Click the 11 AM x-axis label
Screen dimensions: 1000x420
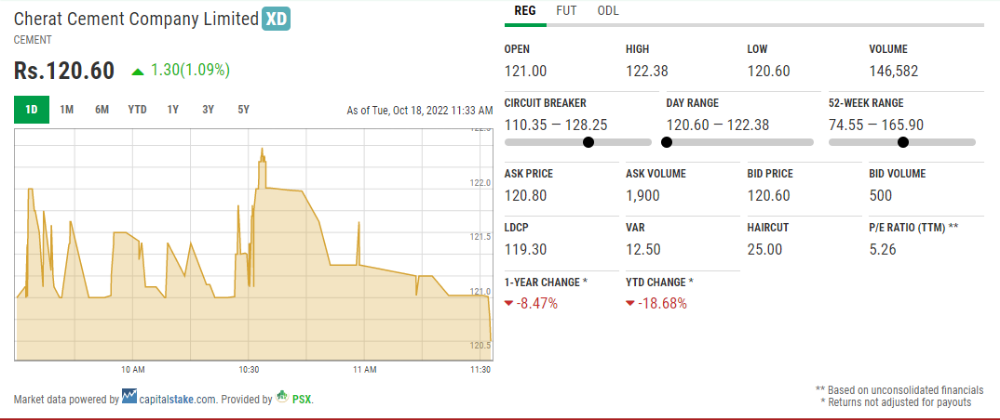click(364, 370)
